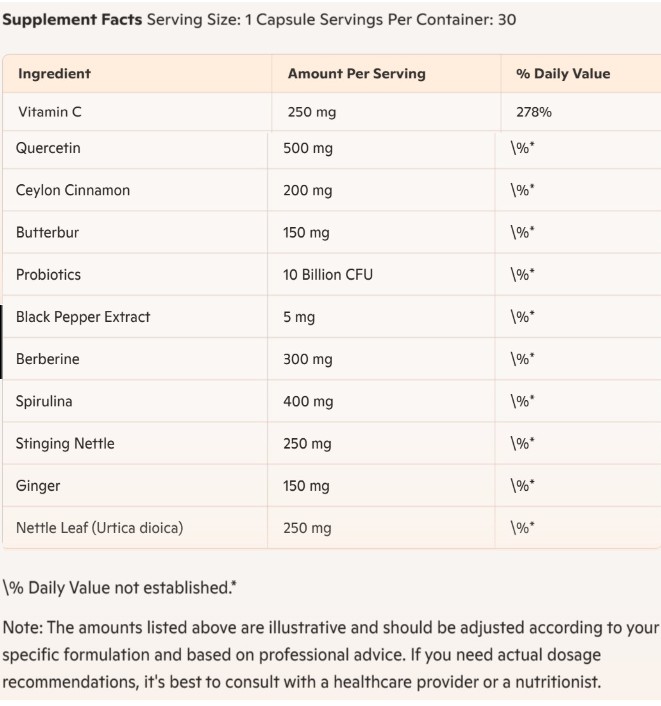Click the Amount Per Serving header

tap(356, 73)
